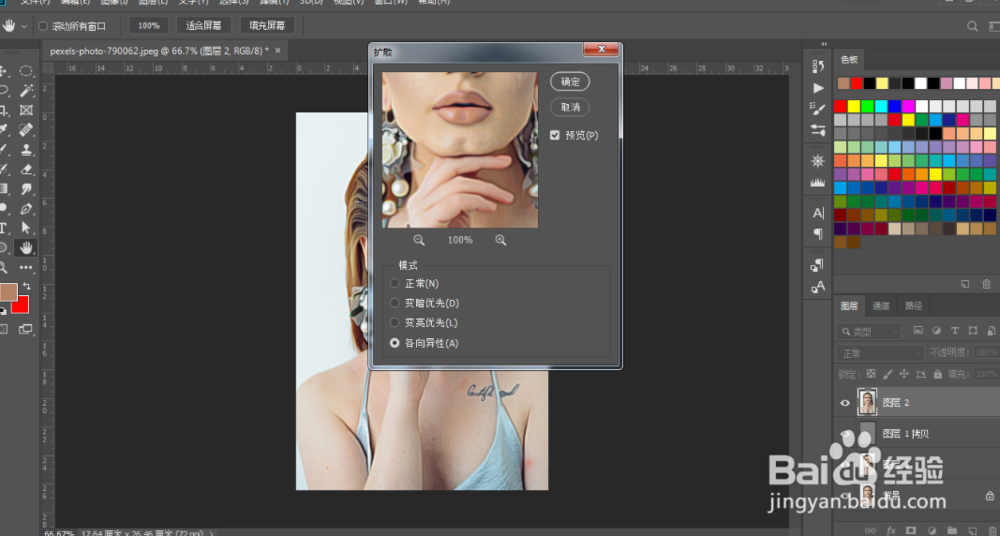Collapse panels with double-arrow expander
The height and width of the screenshot is (536, 1000).
click(824, 44)
